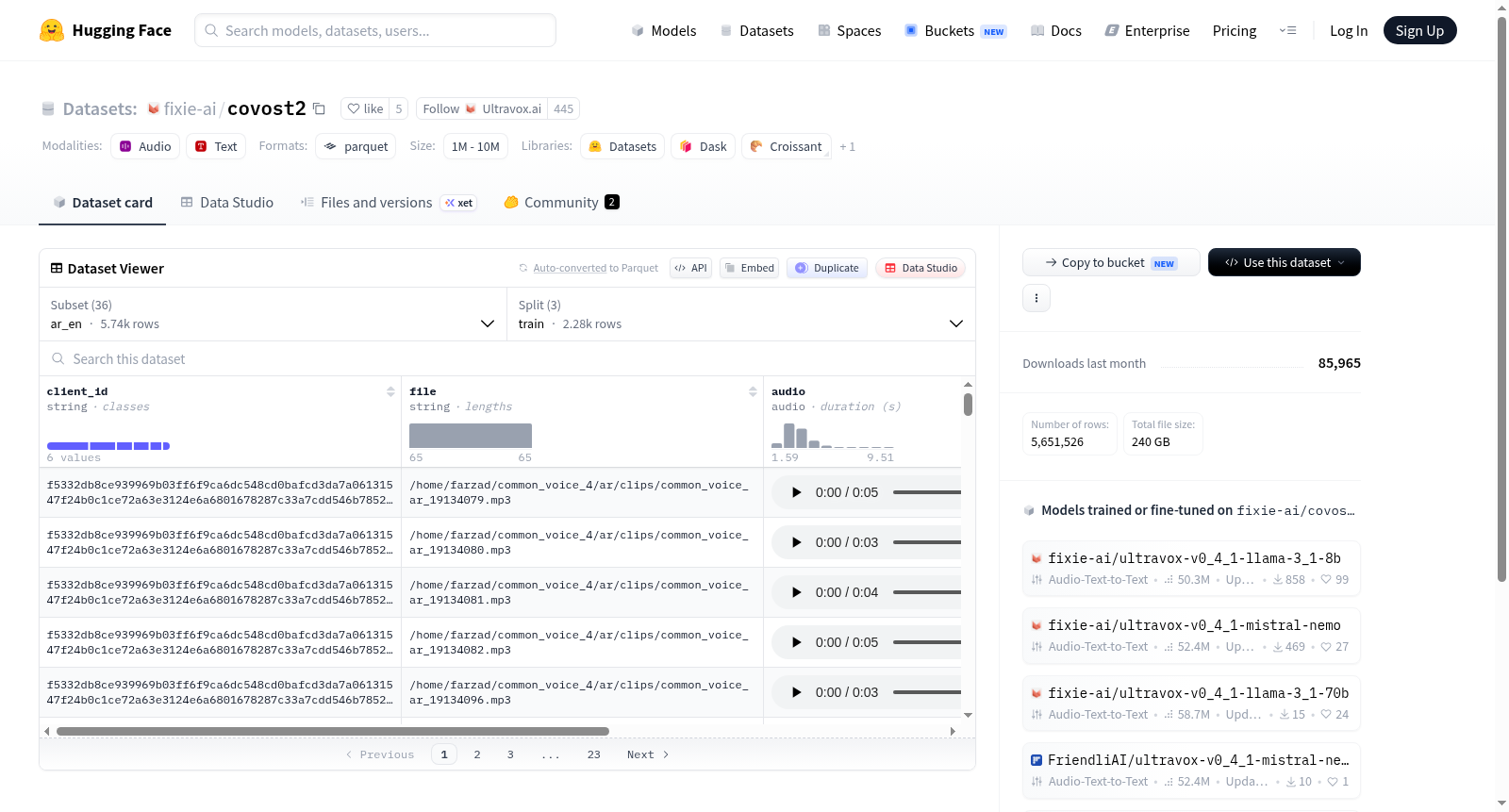Open the navigation overflow menu icon
1509x812 pixels.
[1287, 30]
